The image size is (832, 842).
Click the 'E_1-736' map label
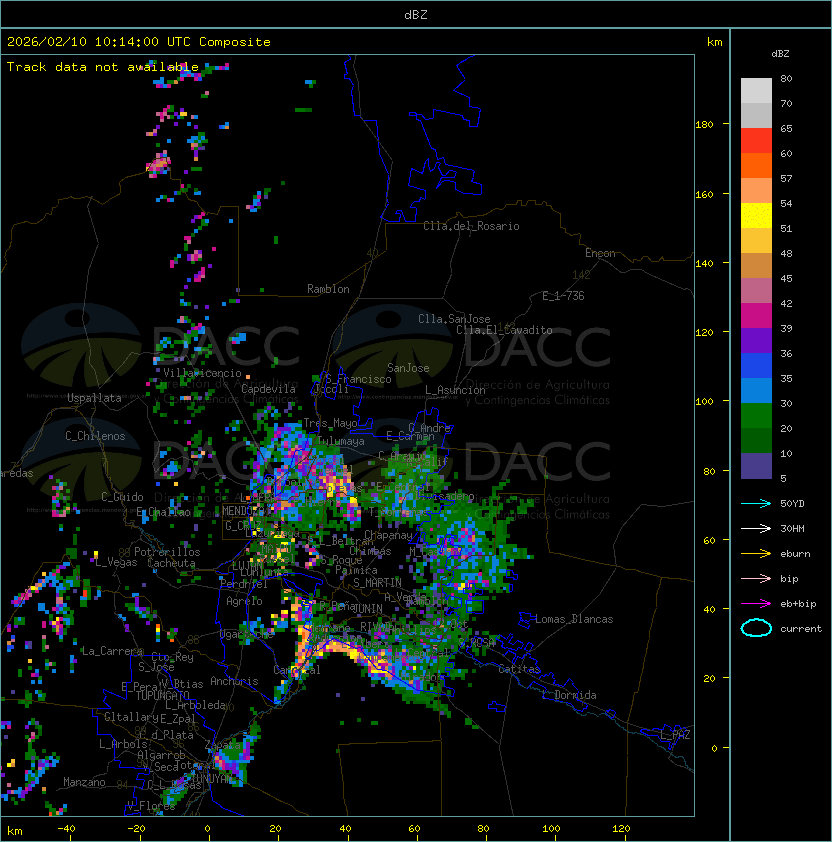563,296
